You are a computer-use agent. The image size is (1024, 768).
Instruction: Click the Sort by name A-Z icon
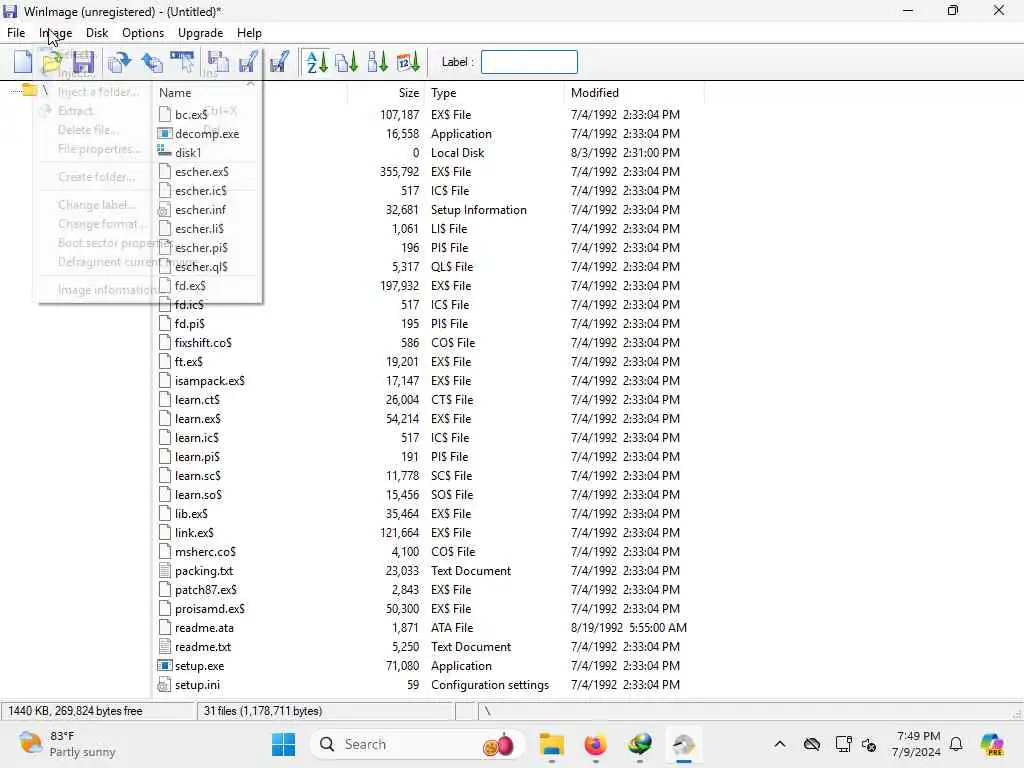pos(317,62)
